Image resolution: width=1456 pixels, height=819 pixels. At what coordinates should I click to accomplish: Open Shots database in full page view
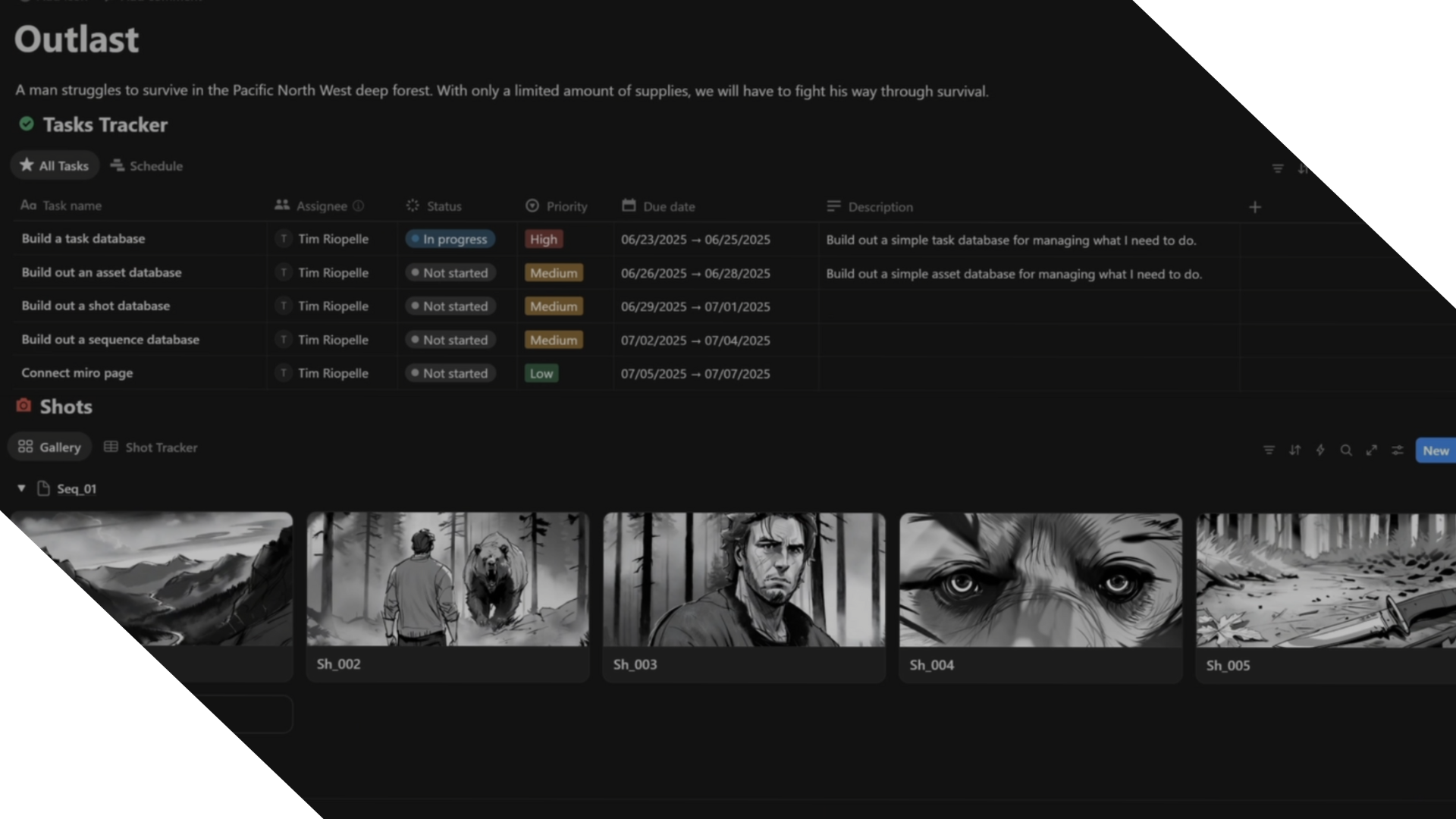tap(1372, 450)
